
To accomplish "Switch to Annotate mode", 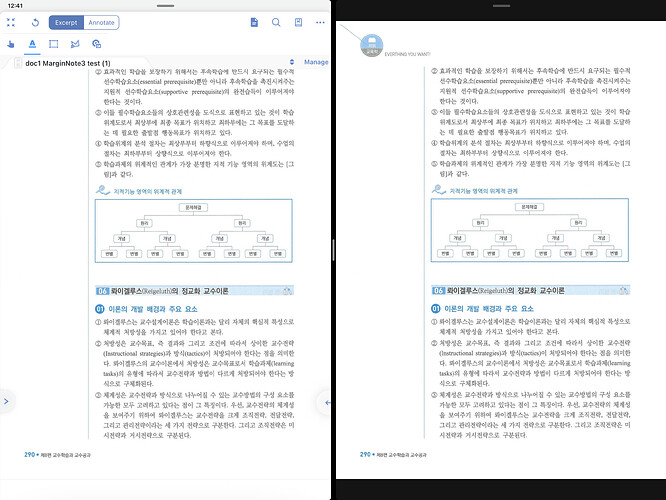I will pos(102,23).
